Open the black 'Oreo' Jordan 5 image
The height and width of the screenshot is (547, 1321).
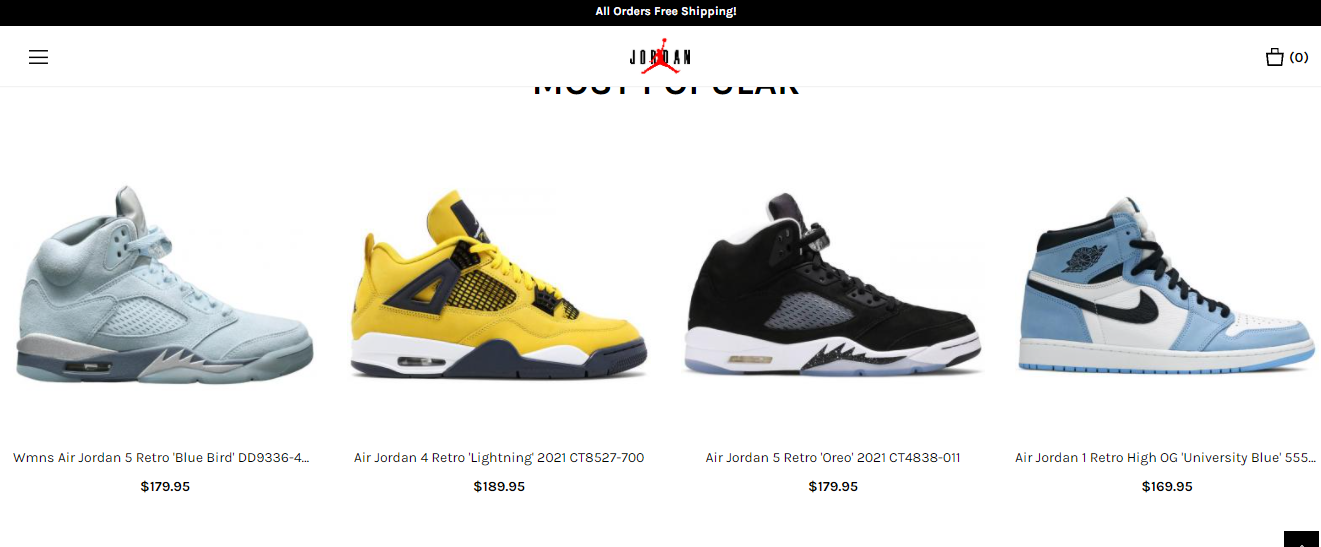(x=833, y=285)
